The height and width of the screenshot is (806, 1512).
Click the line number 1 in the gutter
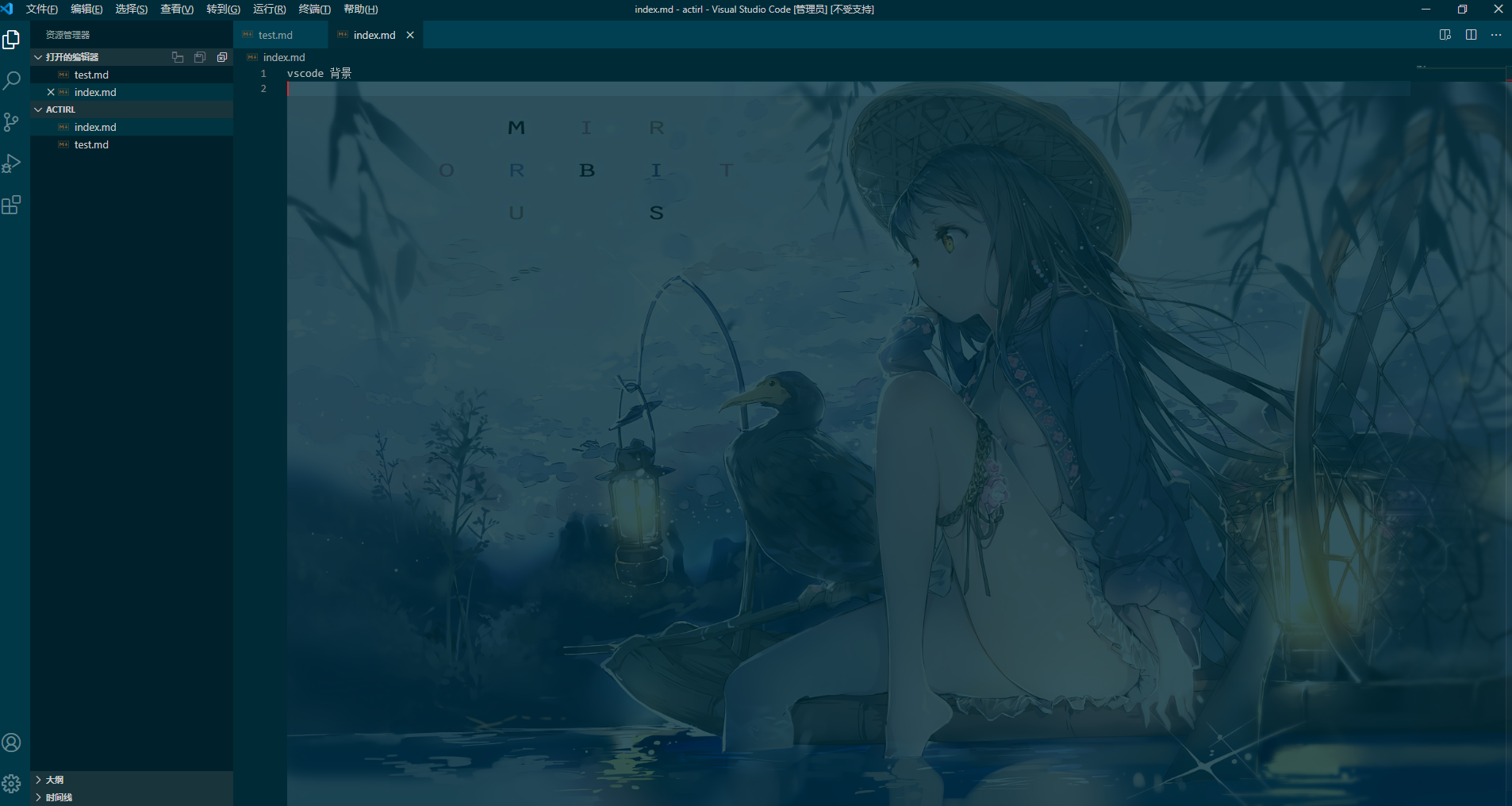tap(263, 73)
